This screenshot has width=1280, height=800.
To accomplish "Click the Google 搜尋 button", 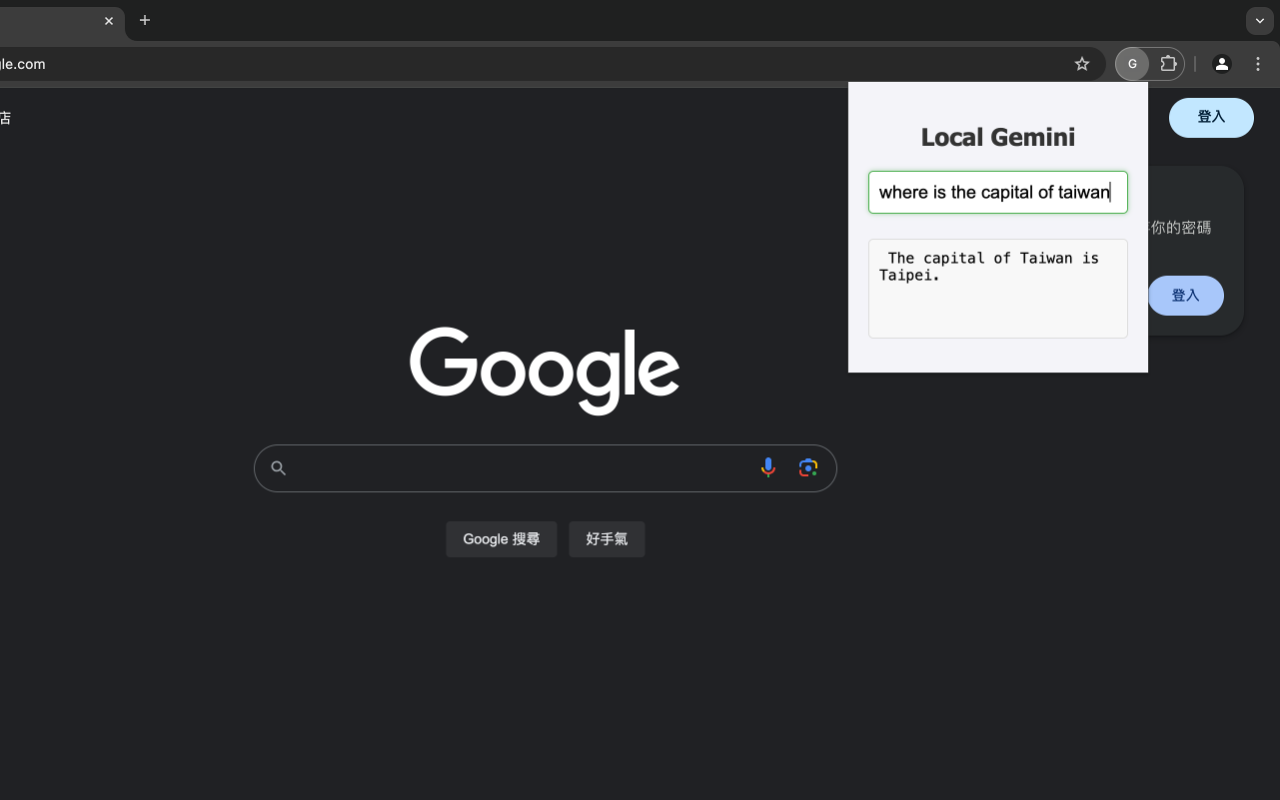I will [501, 539].
